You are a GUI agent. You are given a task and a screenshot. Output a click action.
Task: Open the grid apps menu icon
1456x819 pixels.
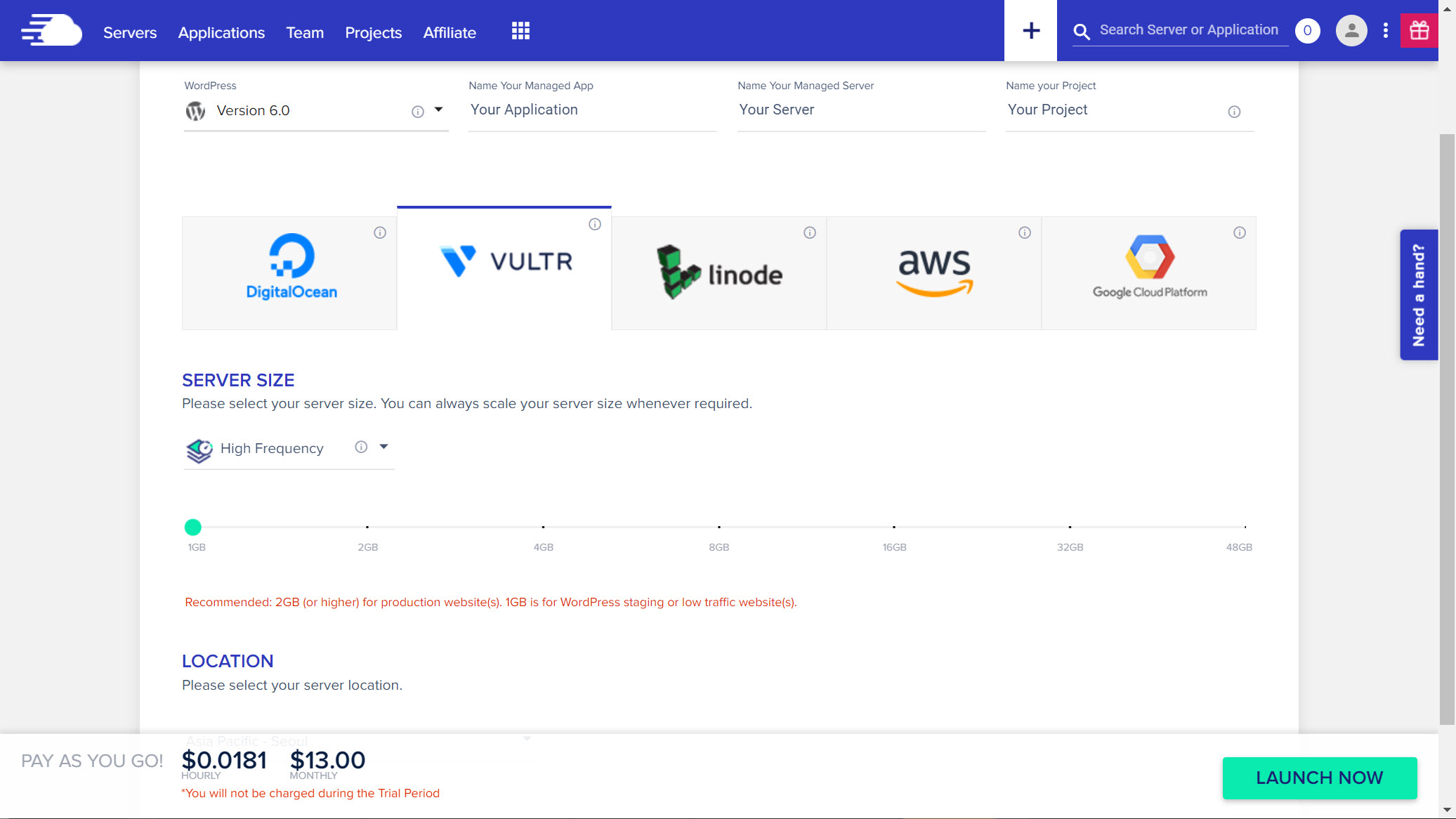[x=520, y=31]
